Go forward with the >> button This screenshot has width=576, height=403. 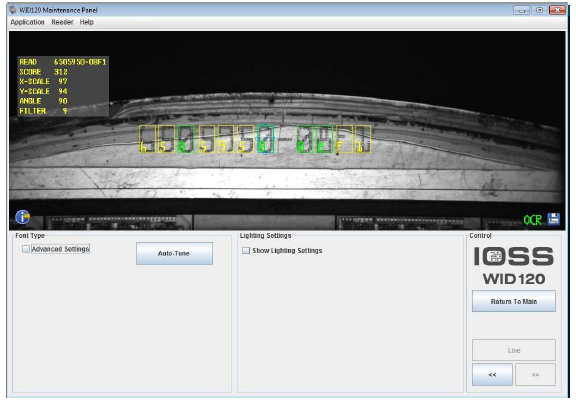pyautogui.click(x=535, y=374)
